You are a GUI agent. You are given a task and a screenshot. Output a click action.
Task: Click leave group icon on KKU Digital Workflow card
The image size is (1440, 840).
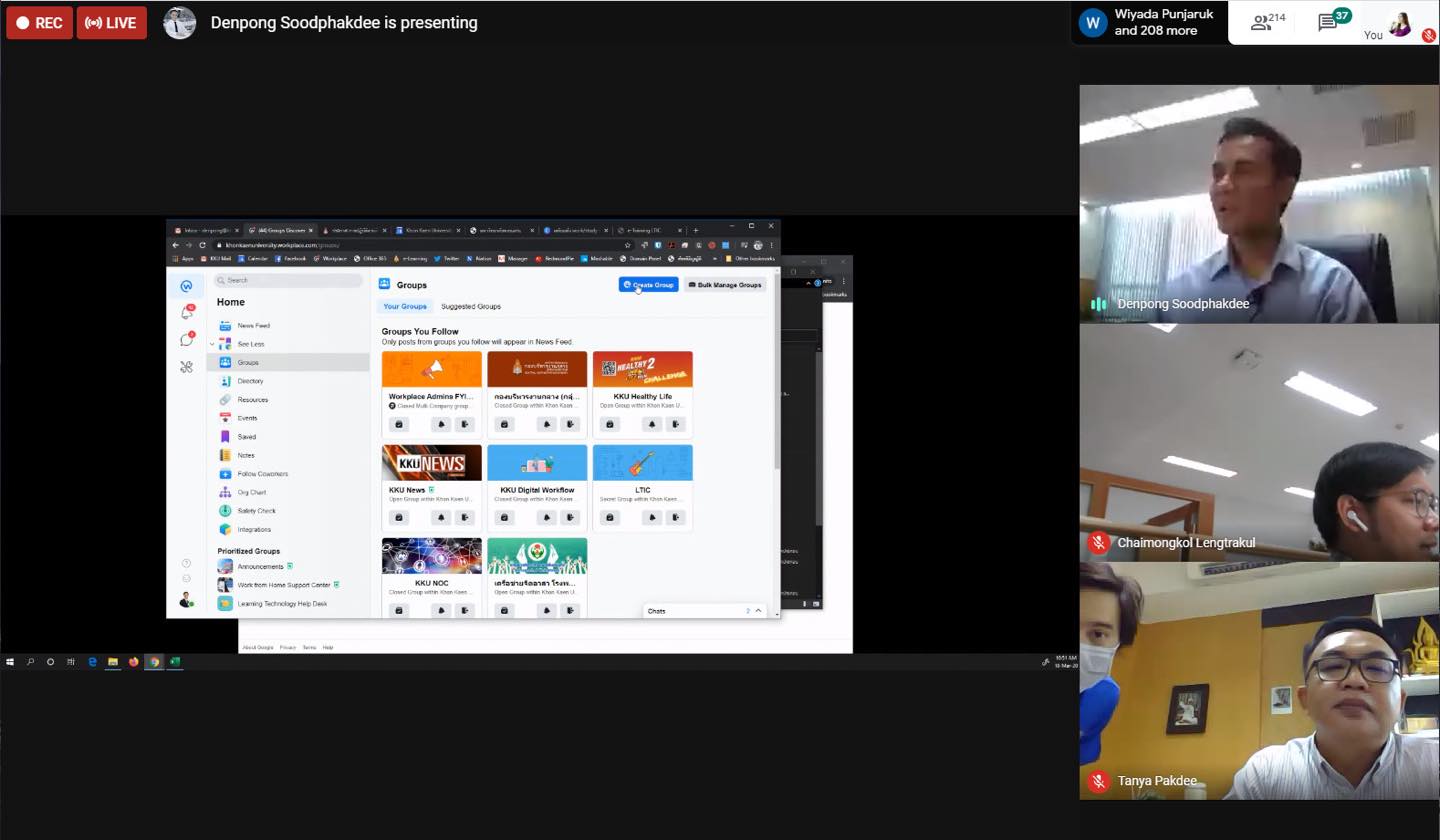click(570, 518)
